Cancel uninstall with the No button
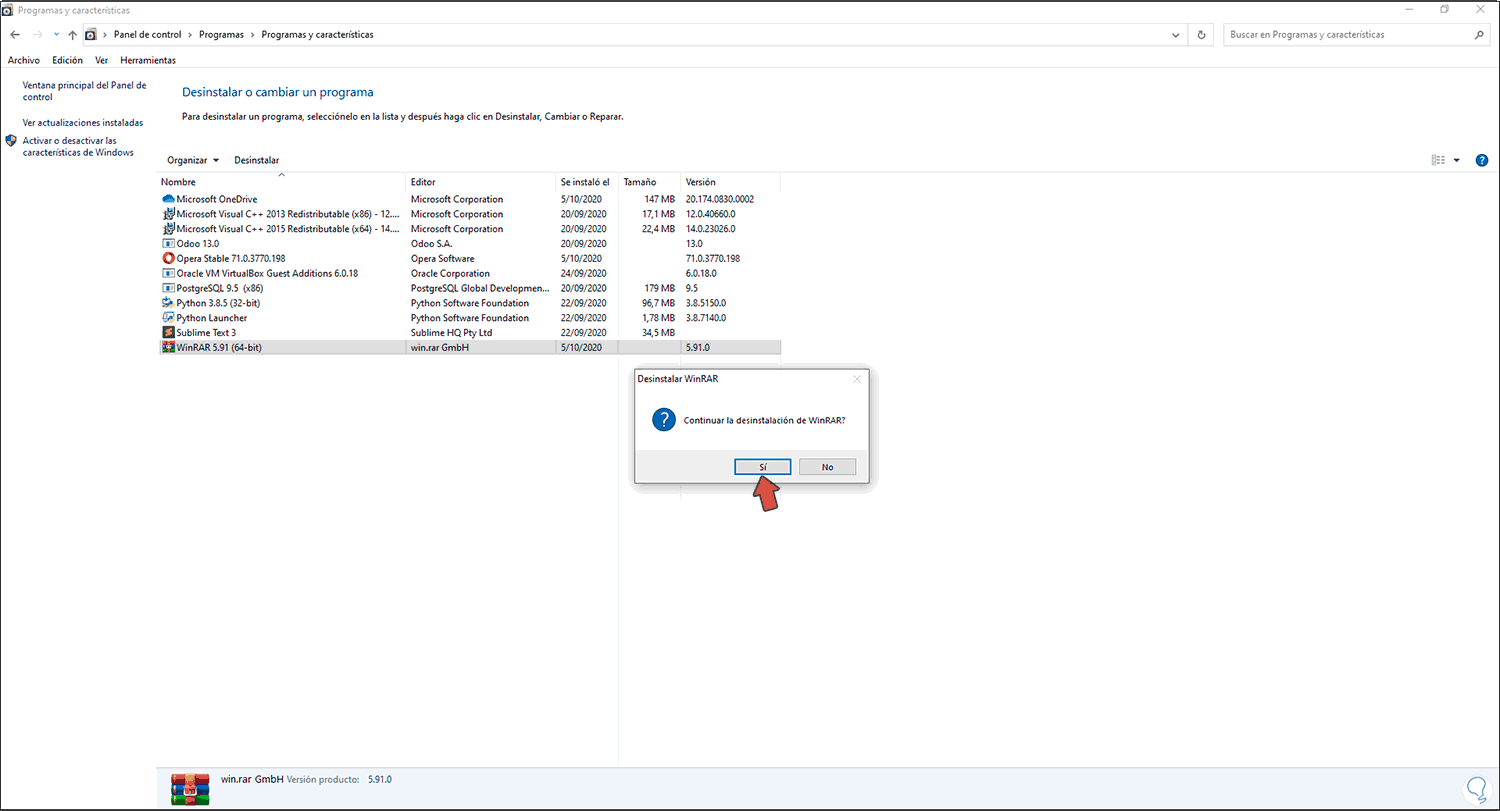Image resolution: width=1500 pixels, height=811 pixels. 827,467
